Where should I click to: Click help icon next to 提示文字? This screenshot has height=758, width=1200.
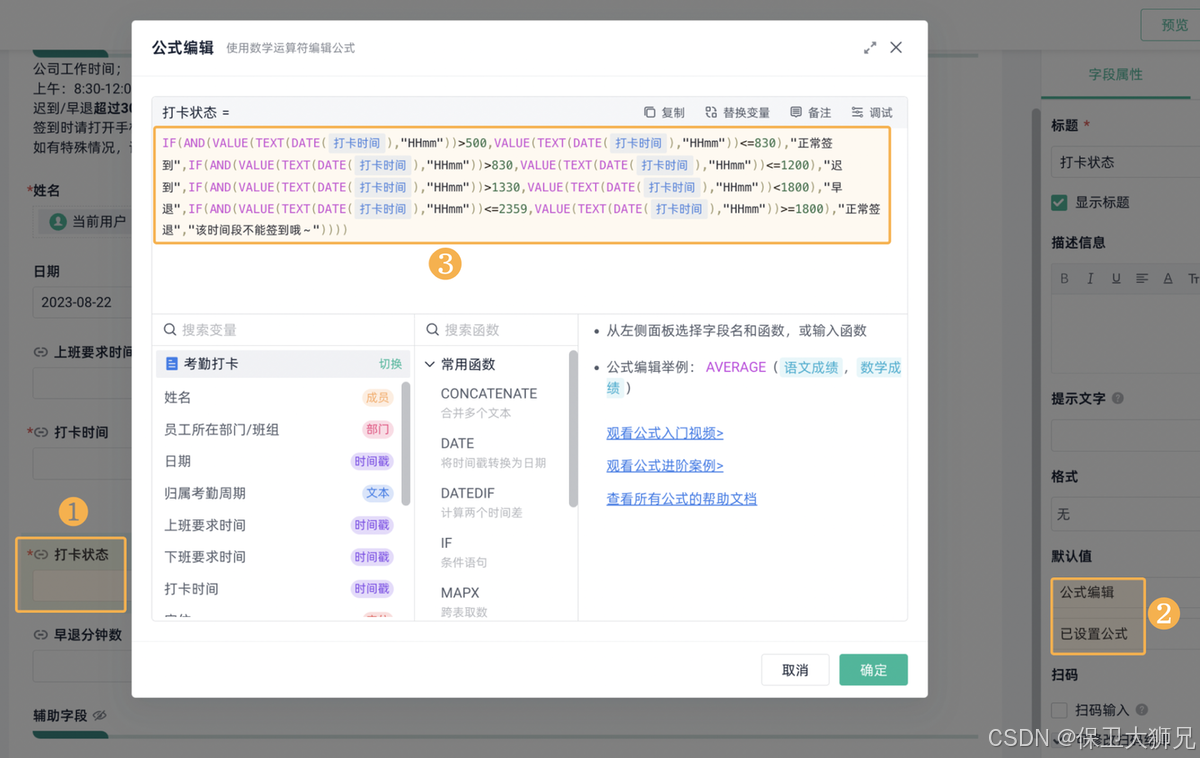click(x=1118, y=398)
